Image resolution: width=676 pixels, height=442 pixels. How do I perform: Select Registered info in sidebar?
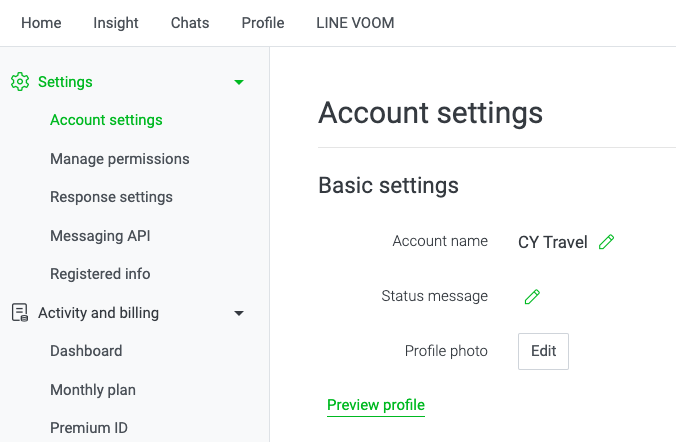pos(100,274)
